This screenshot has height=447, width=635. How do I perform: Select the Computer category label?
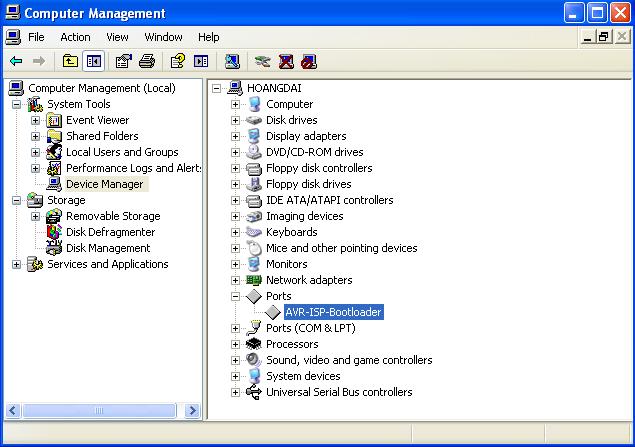pyautogui.click(x=290, y=104)
